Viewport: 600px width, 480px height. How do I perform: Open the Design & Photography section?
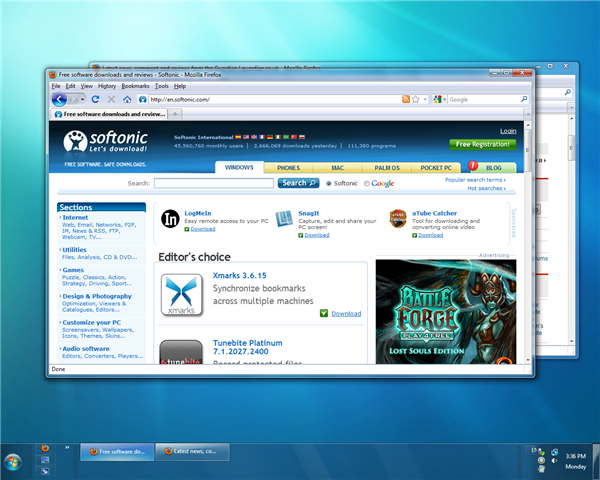(x=97, y=296)
